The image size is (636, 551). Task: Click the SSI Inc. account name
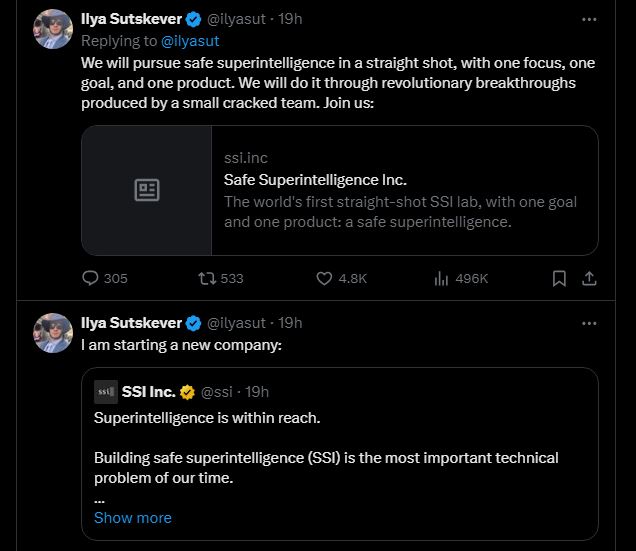(148, 391)
